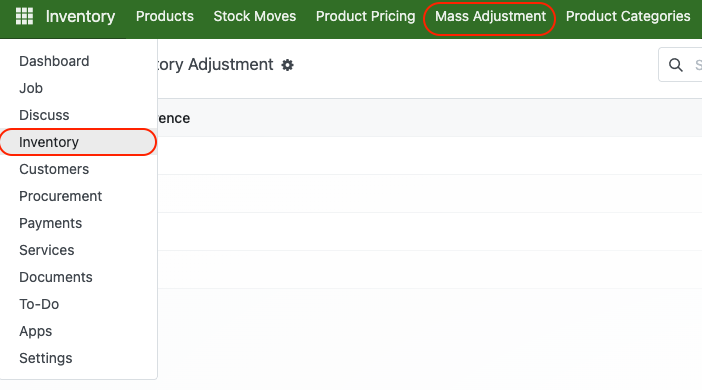Open the Products menu
Screen dimensions: 702x390
165,17
